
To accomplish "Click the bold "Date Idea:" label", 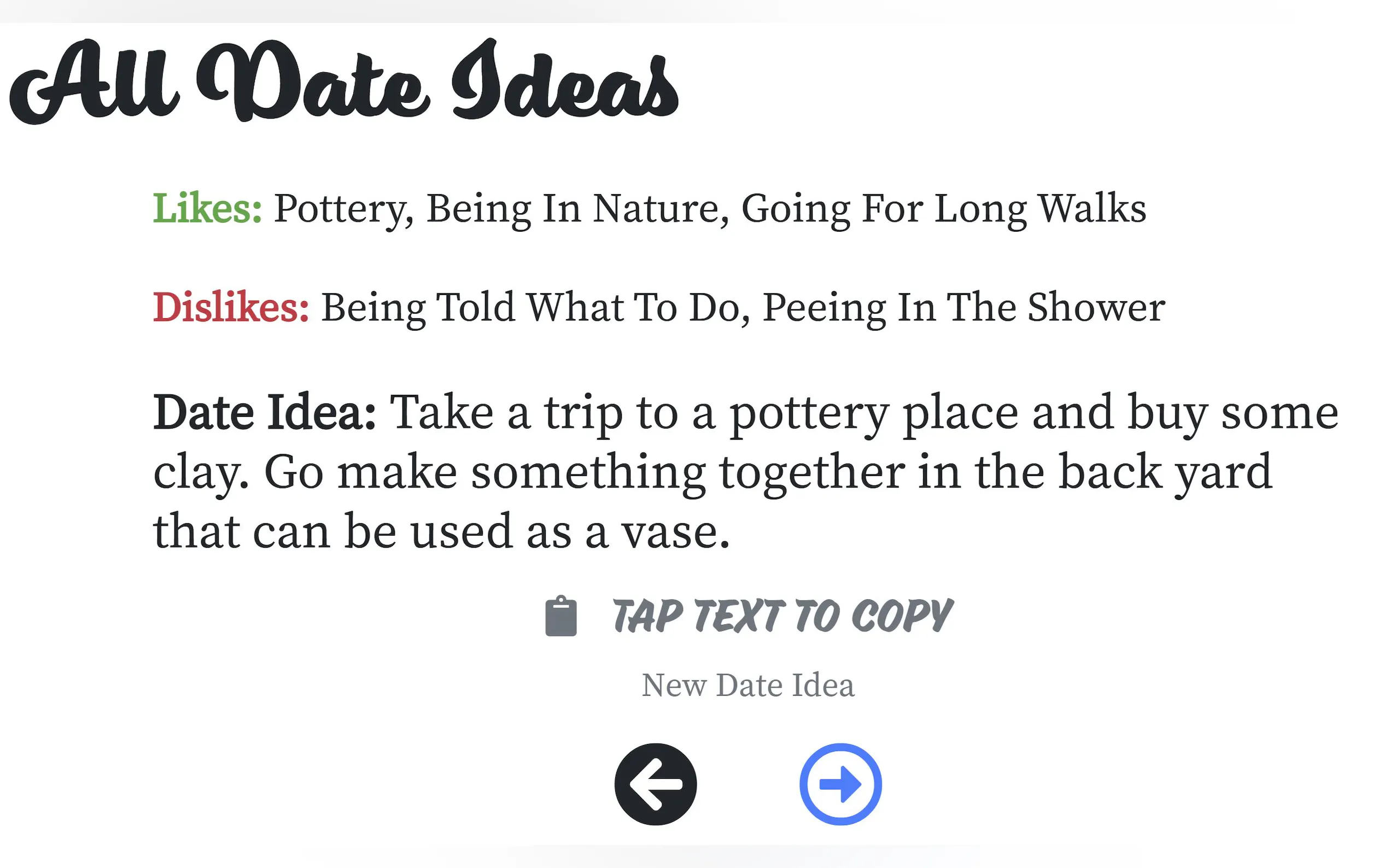I will [264, 413].
